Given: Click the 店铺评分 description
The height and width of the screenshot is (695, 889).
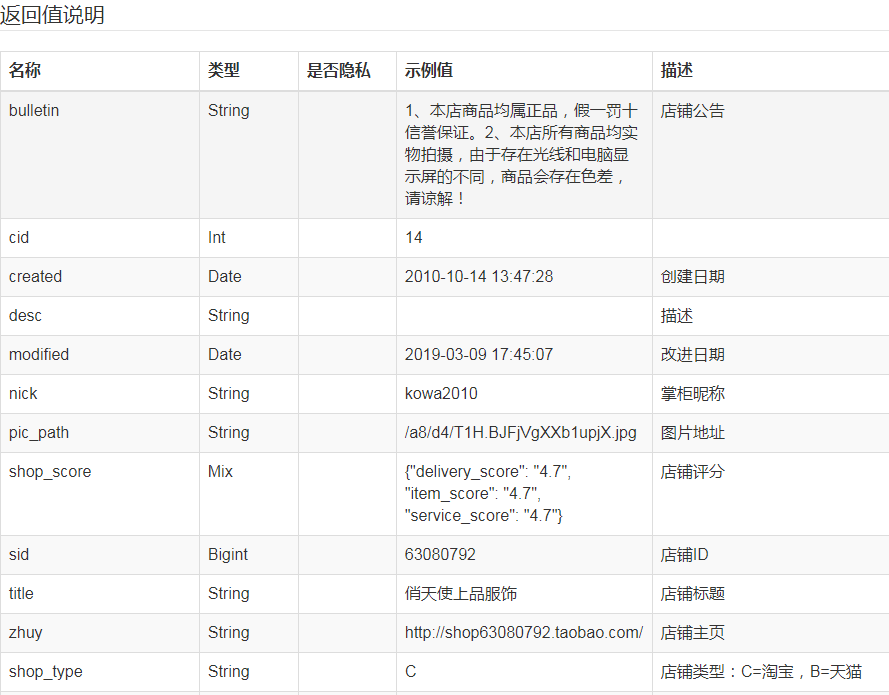Looking at the screenshot, I should pyautogui.click(x=693, y=472).
